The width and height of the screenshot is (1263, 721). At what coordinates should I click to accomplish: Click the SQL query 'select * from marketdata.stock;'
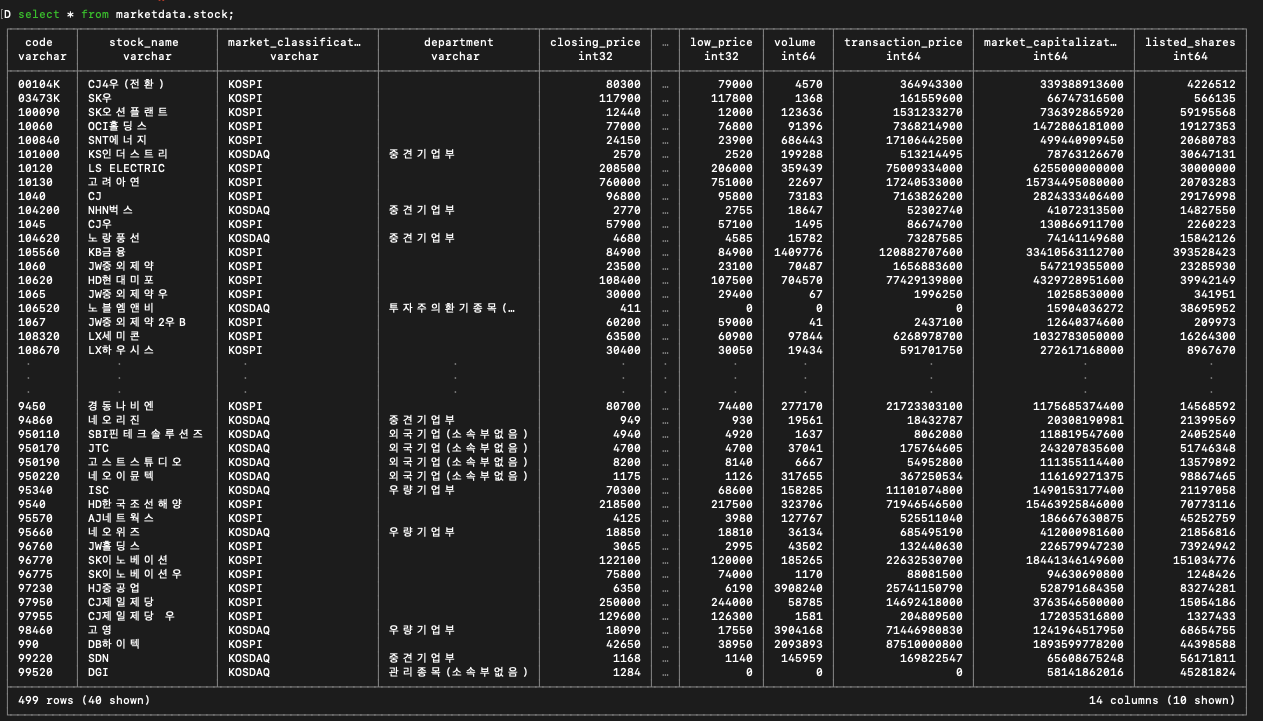(x=126, y=14)
